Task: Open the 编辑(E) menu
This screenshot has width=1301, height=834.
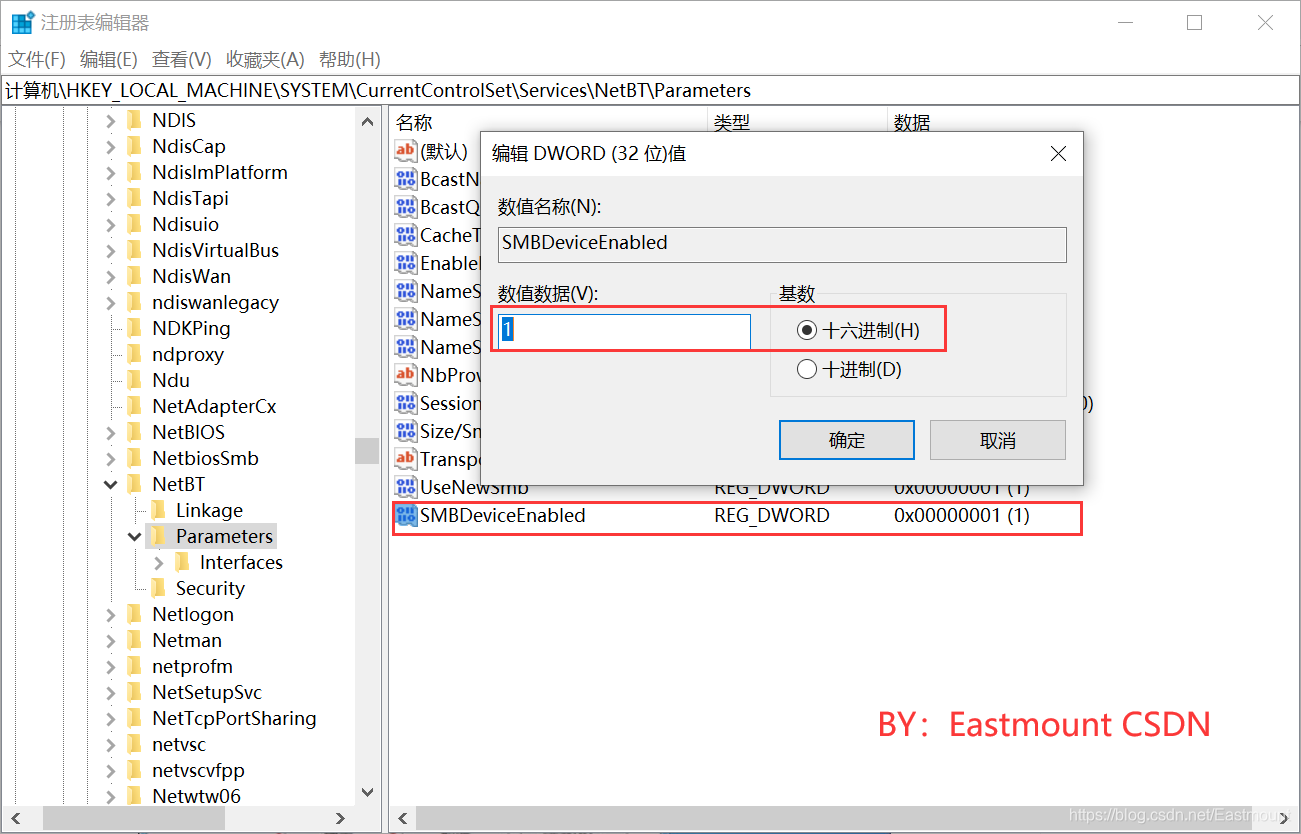Action: pos(109,59)
